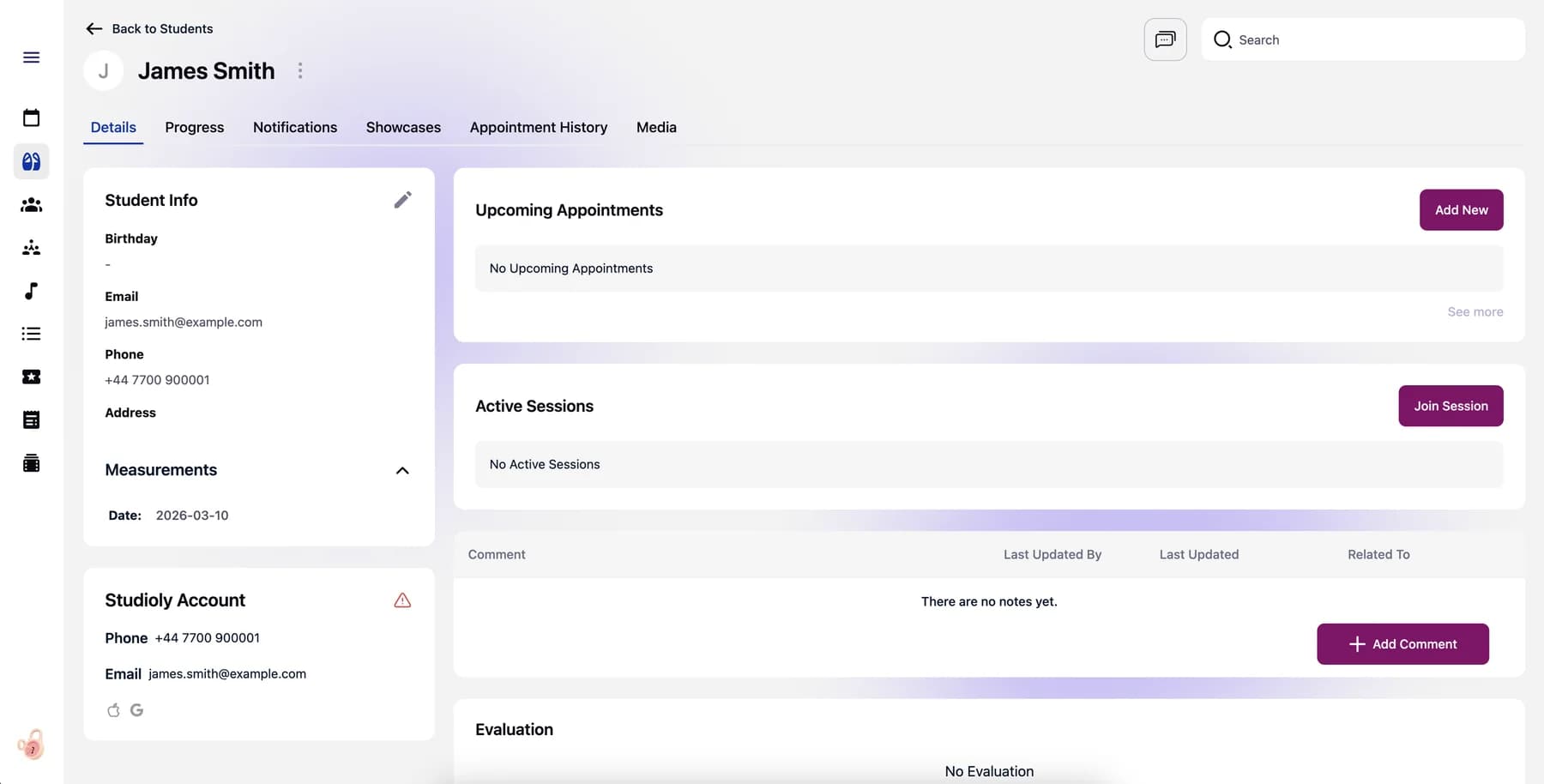
Task: Open the hamburger menu in the sidebar
Action: (31, 57)
